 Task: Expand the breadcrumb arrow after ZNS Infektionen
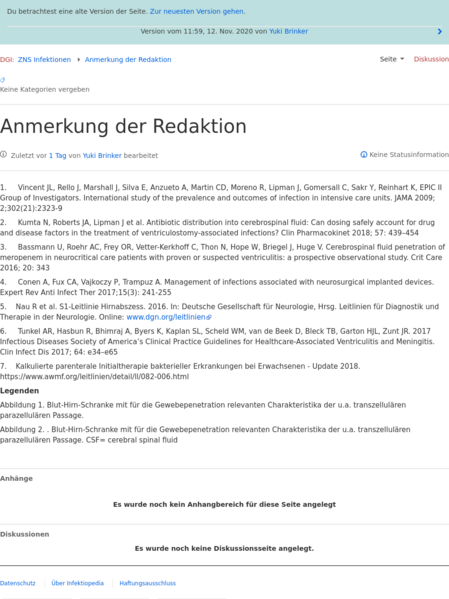78,60
